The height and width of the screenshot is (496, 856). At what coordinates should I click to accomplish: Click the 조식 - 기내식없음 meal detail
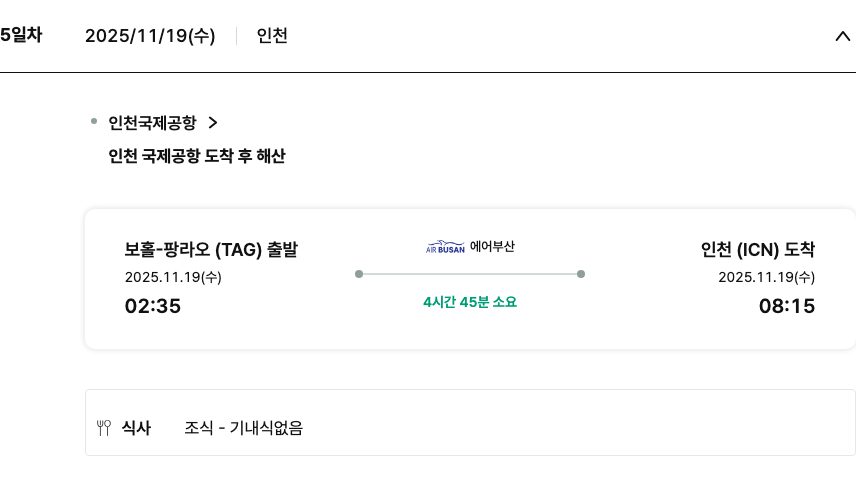(x=243, y=428)
